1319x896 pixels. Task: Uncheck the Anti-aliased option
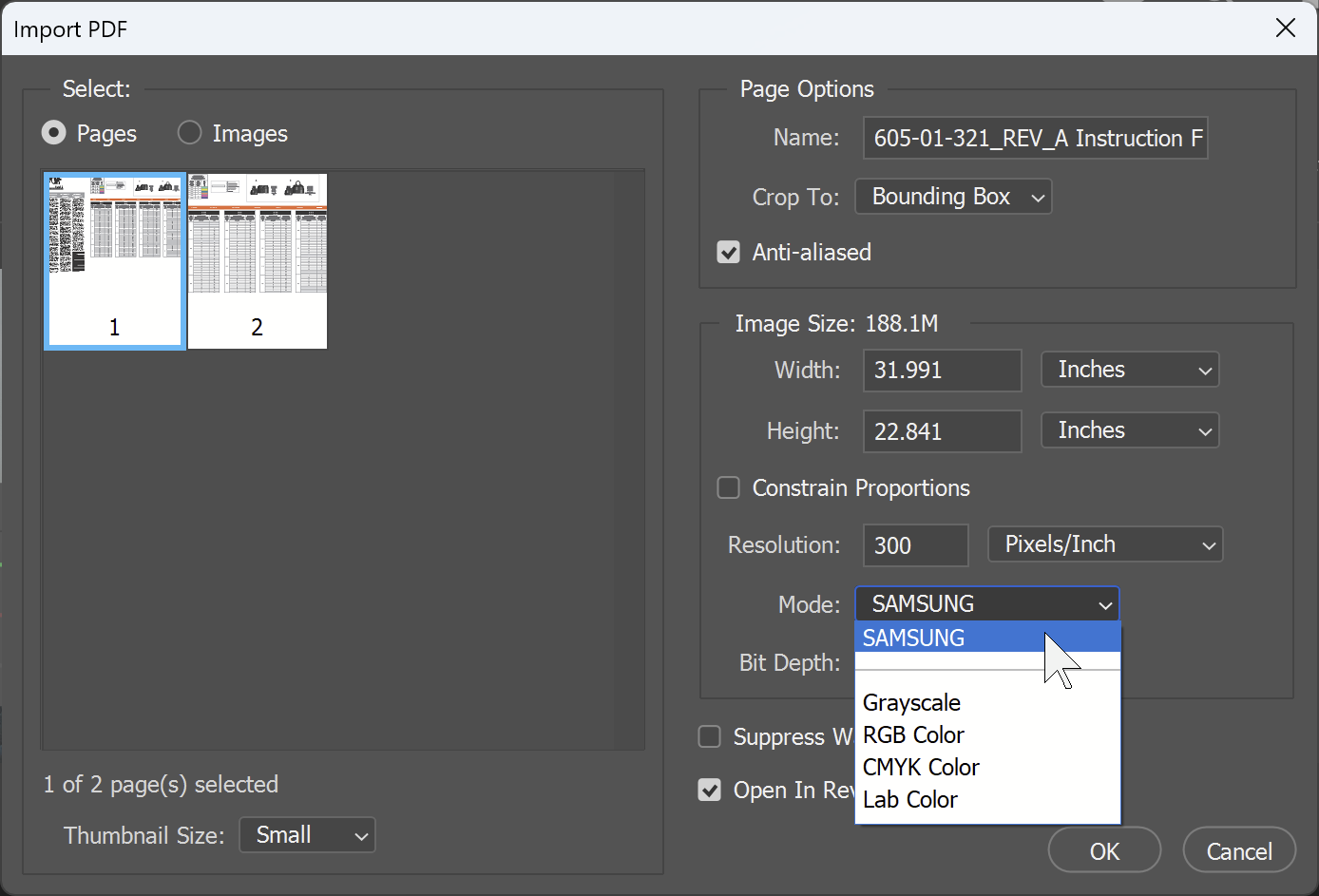[x=728, y=252]
